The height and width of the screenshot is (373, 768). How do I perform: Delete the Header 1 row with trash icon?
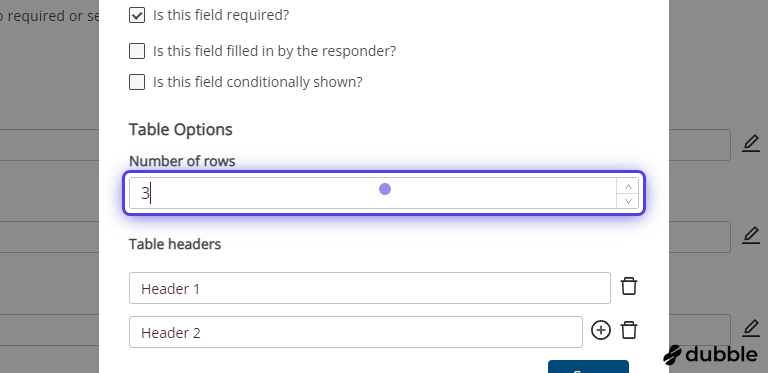click(x=629, y=286)
